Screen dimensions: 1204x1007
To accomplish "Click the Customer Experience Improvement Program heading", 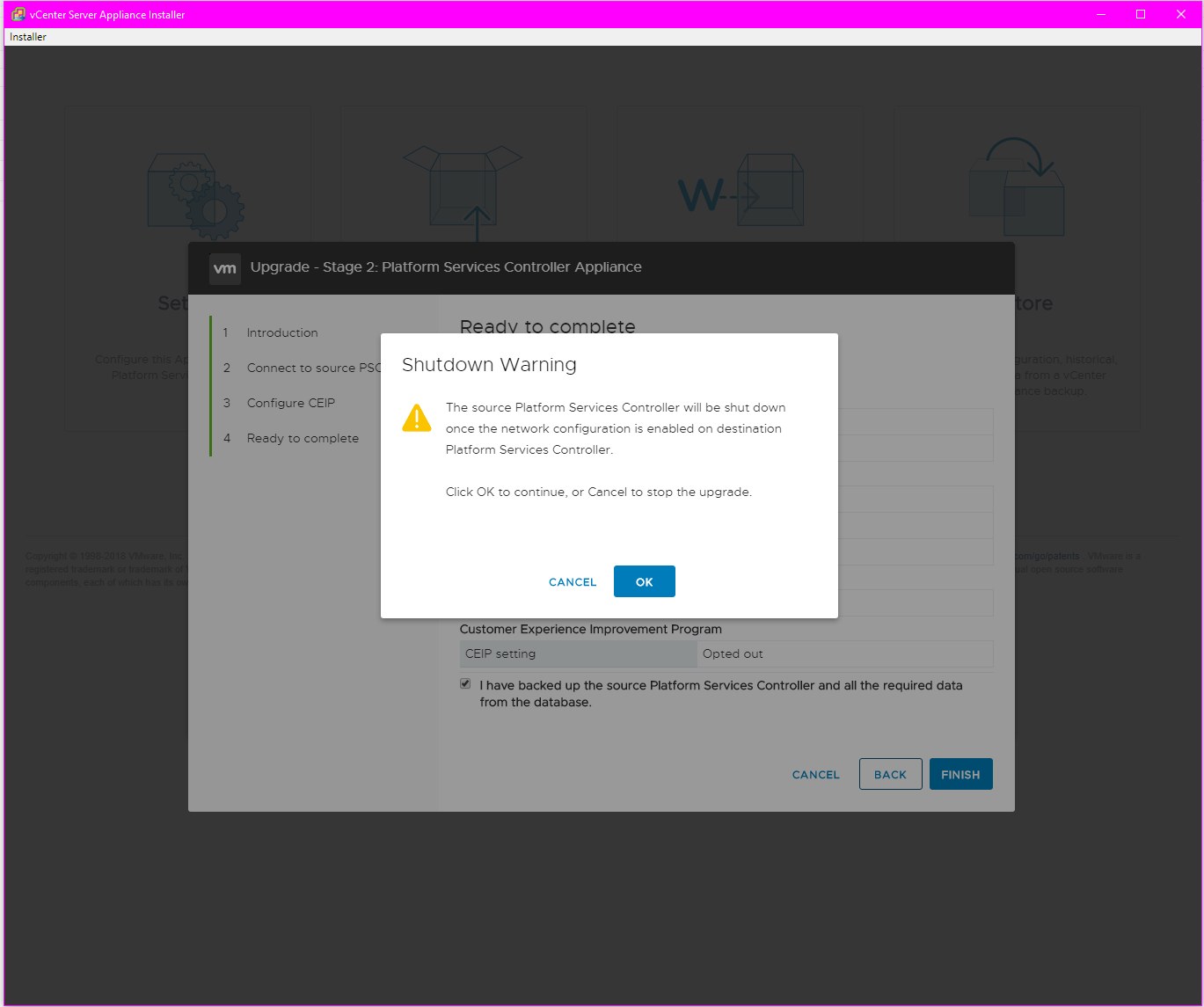I will [x=591, y=629].
